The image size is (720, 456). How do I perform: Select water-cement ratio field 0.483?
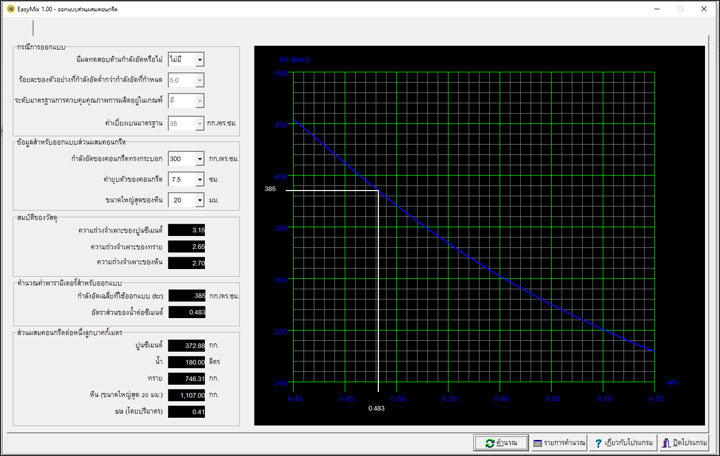(187, 313)
